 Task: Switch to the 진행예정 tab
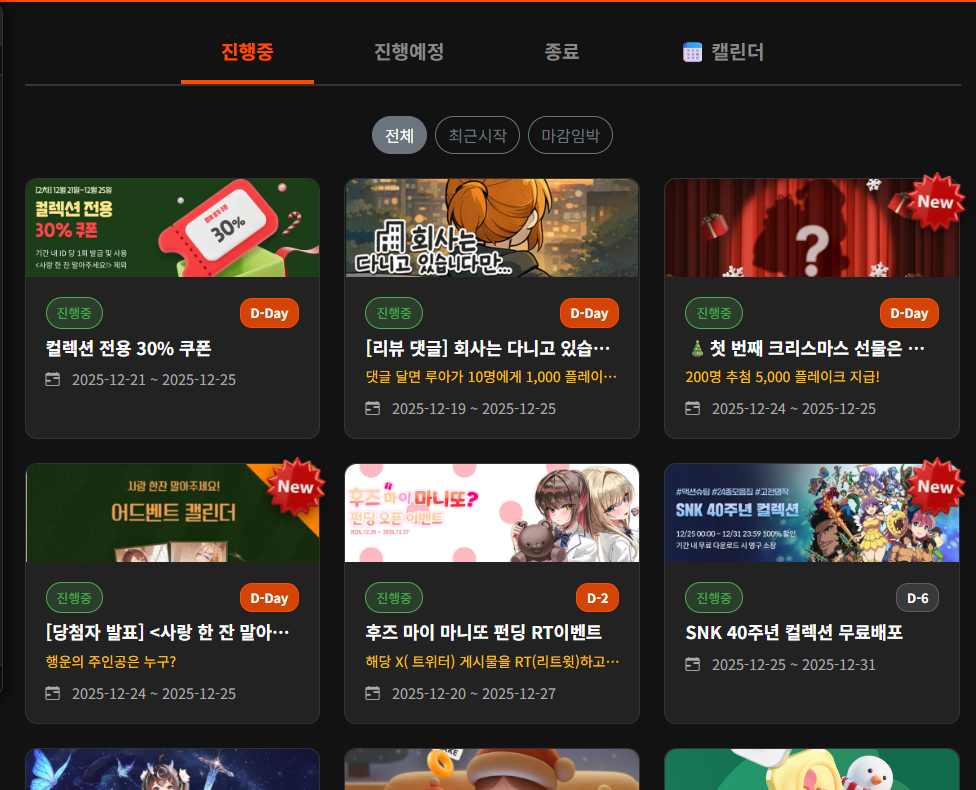(x=409, y=52)
